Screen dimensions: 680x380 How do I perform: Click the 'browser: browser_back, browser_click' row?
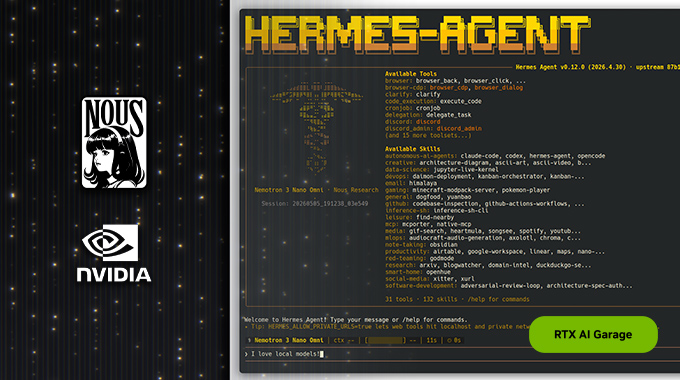(x=455, y=81)
